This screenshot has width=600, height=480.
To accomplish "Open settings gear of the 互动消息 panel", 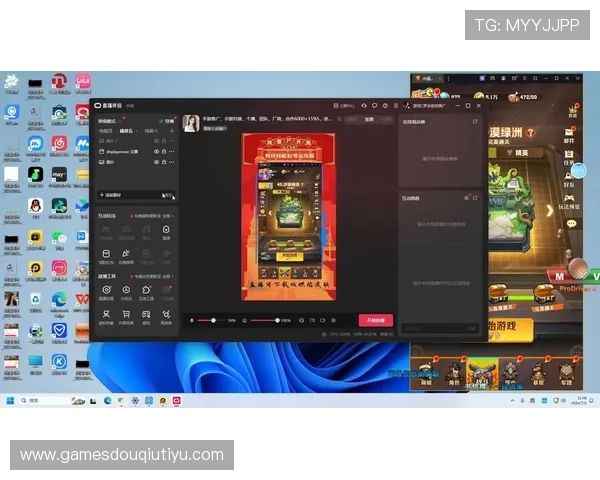I will click(466, 198).
